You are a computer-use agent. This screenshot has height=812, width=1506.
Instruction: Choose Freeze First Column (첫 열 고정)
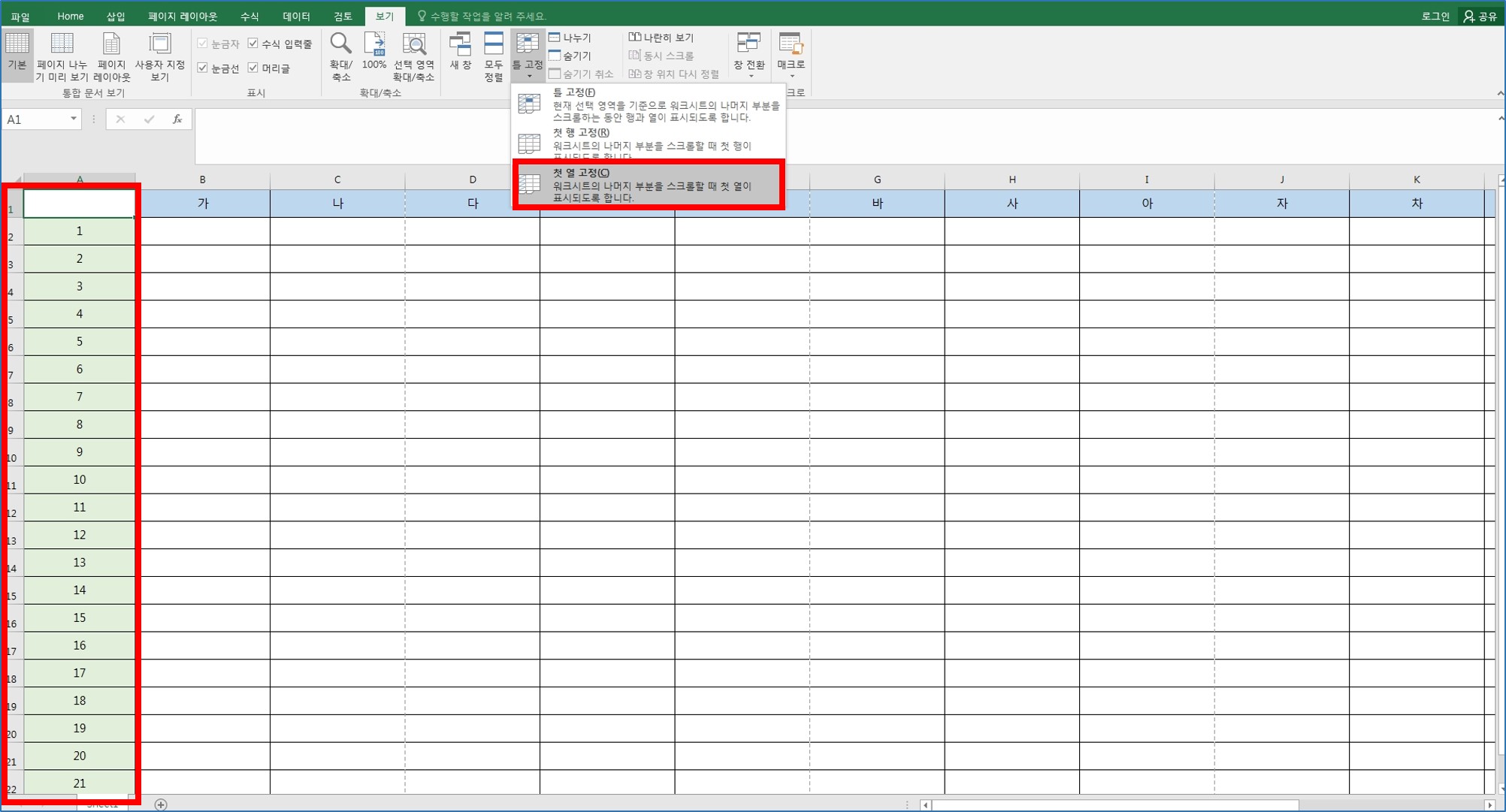pos(649,185)
